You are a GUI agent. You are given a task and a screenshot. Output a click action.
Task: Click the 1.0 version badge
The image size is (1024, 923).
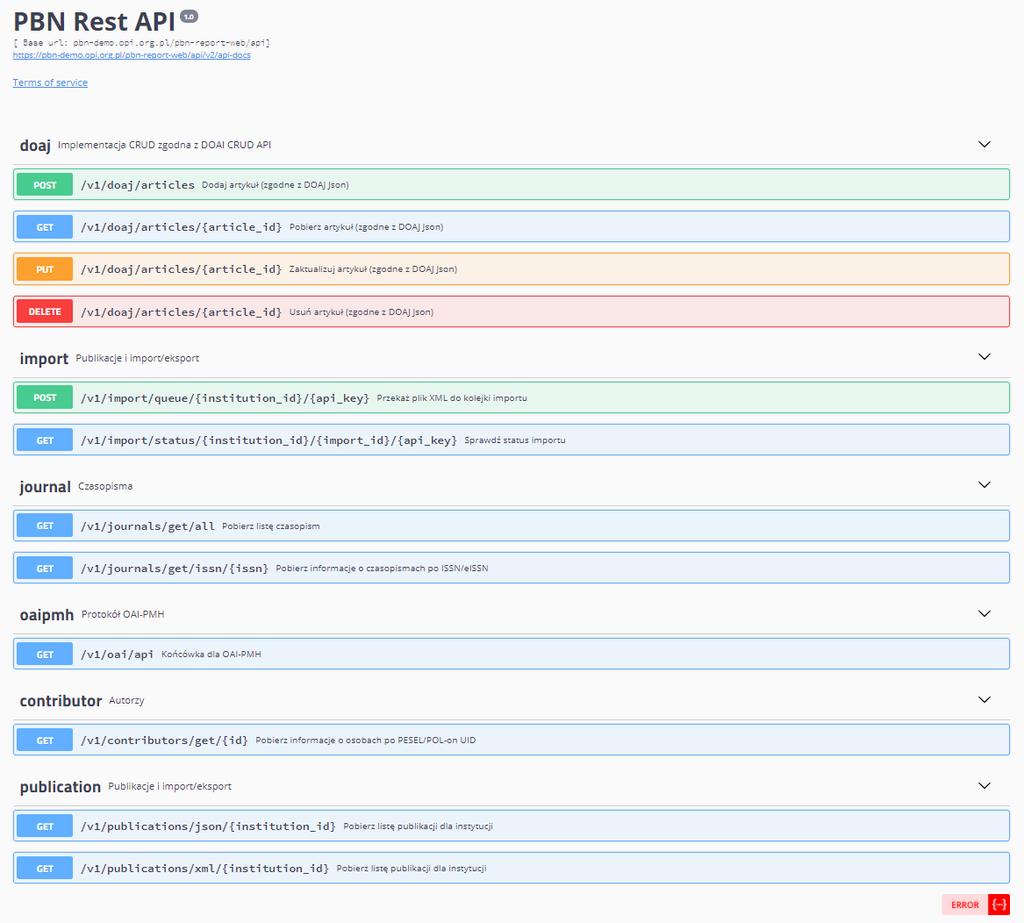point(189,16)
